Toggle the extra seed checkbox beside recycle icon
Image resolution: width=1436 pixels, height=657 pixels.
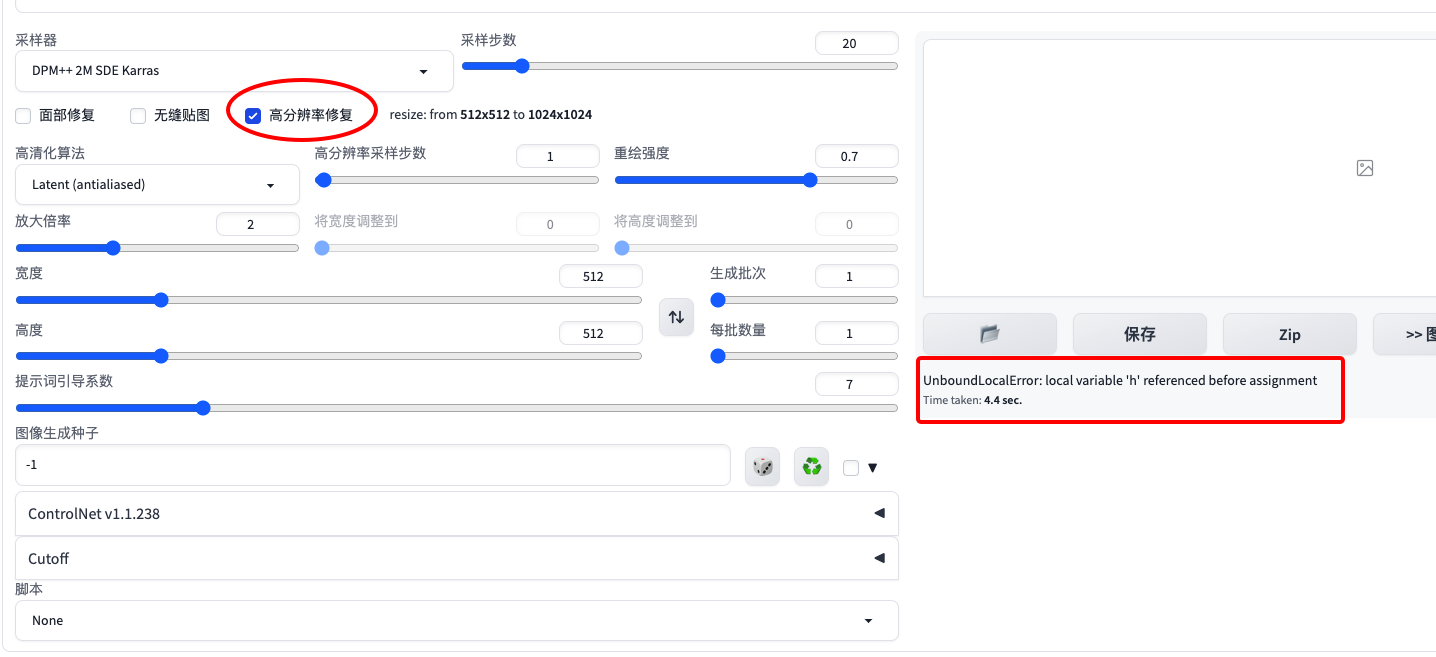(851, 467)
